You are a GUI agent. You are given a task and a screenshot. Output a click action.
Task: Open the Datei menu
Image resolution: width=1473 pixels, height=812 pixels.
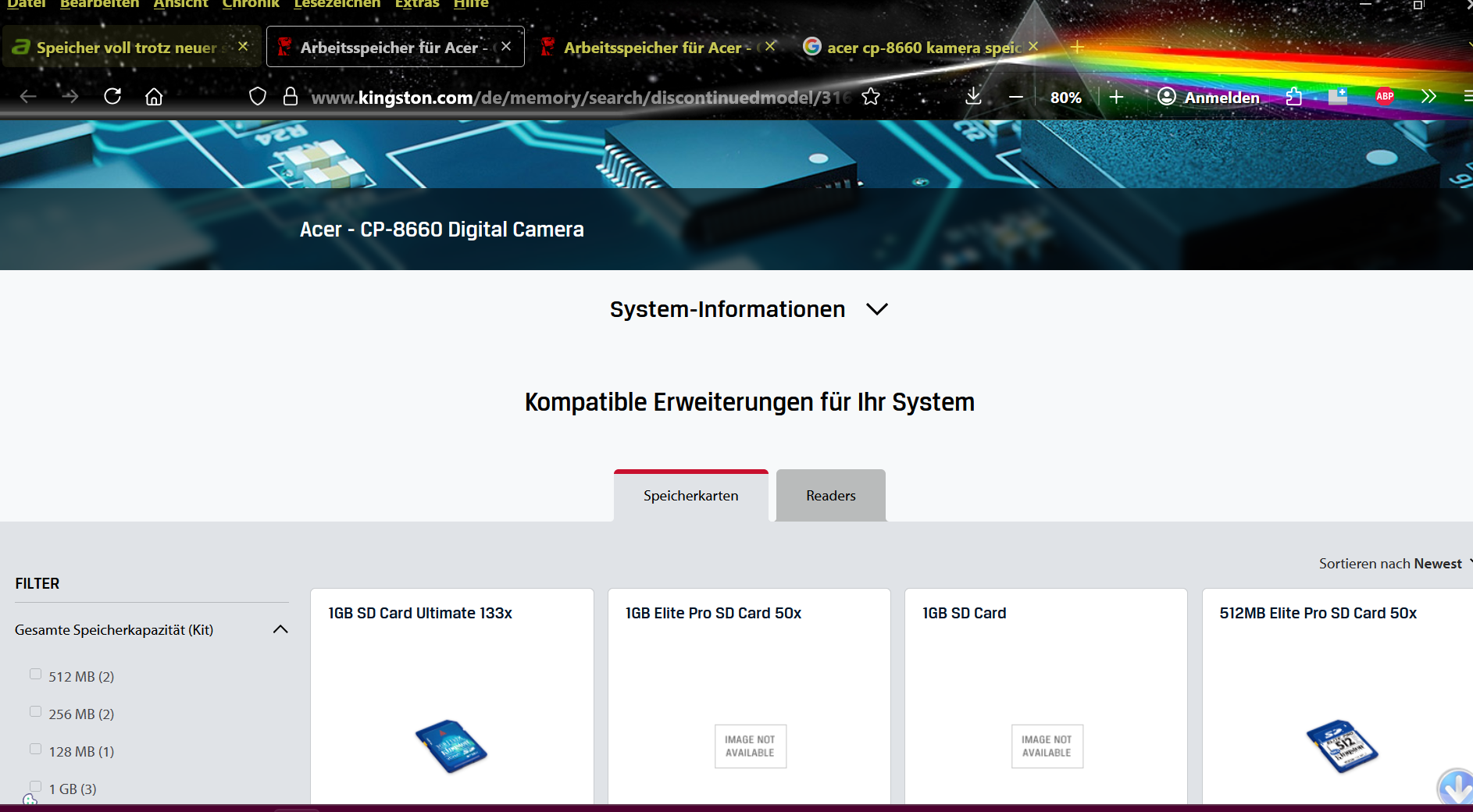26,4
